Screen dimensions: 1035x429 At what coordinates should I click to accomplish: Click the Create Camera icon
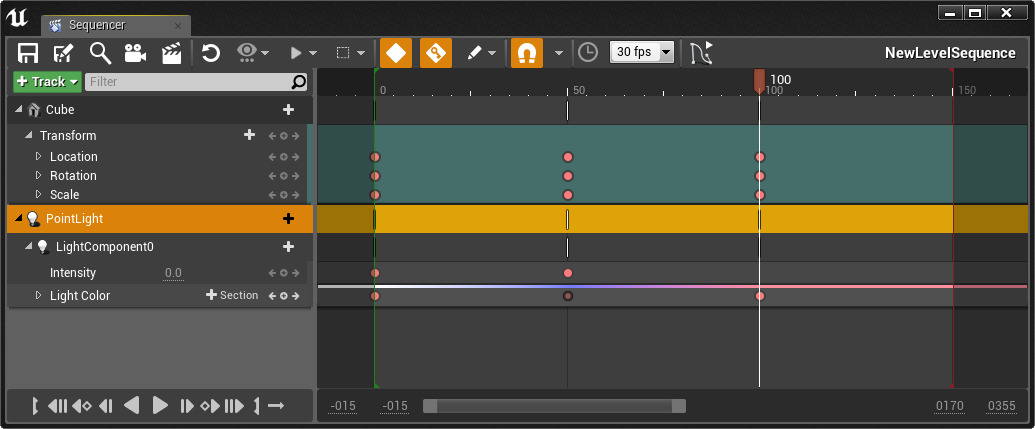point(135,53)
